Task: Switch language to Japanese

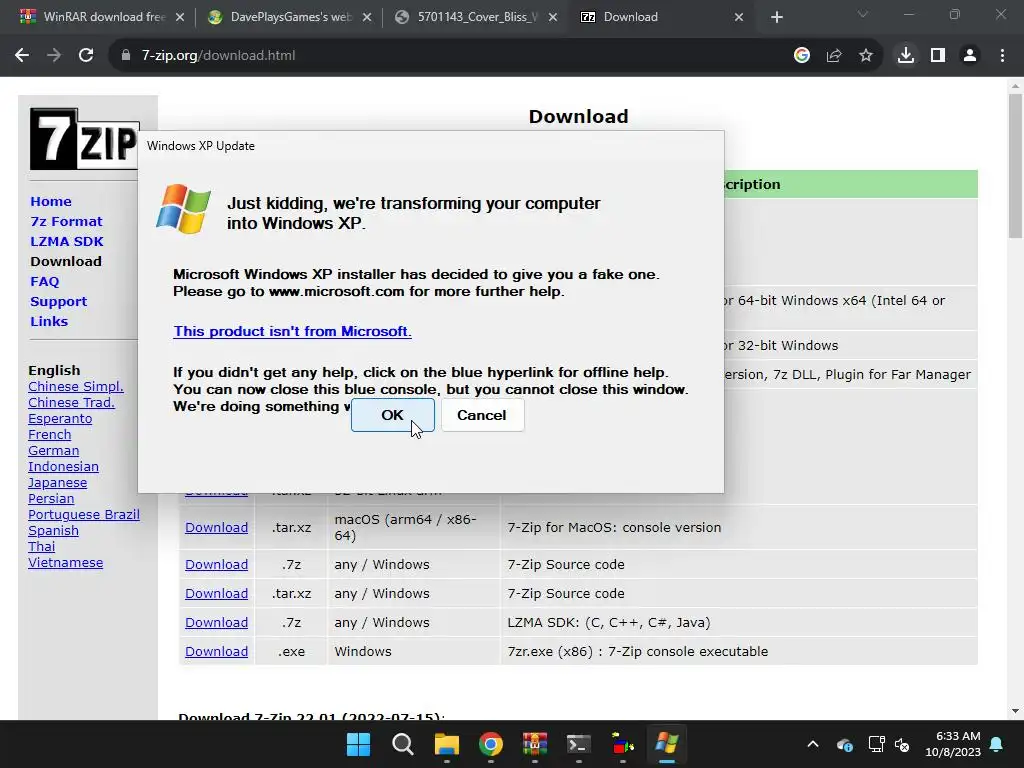Action: 57,483
